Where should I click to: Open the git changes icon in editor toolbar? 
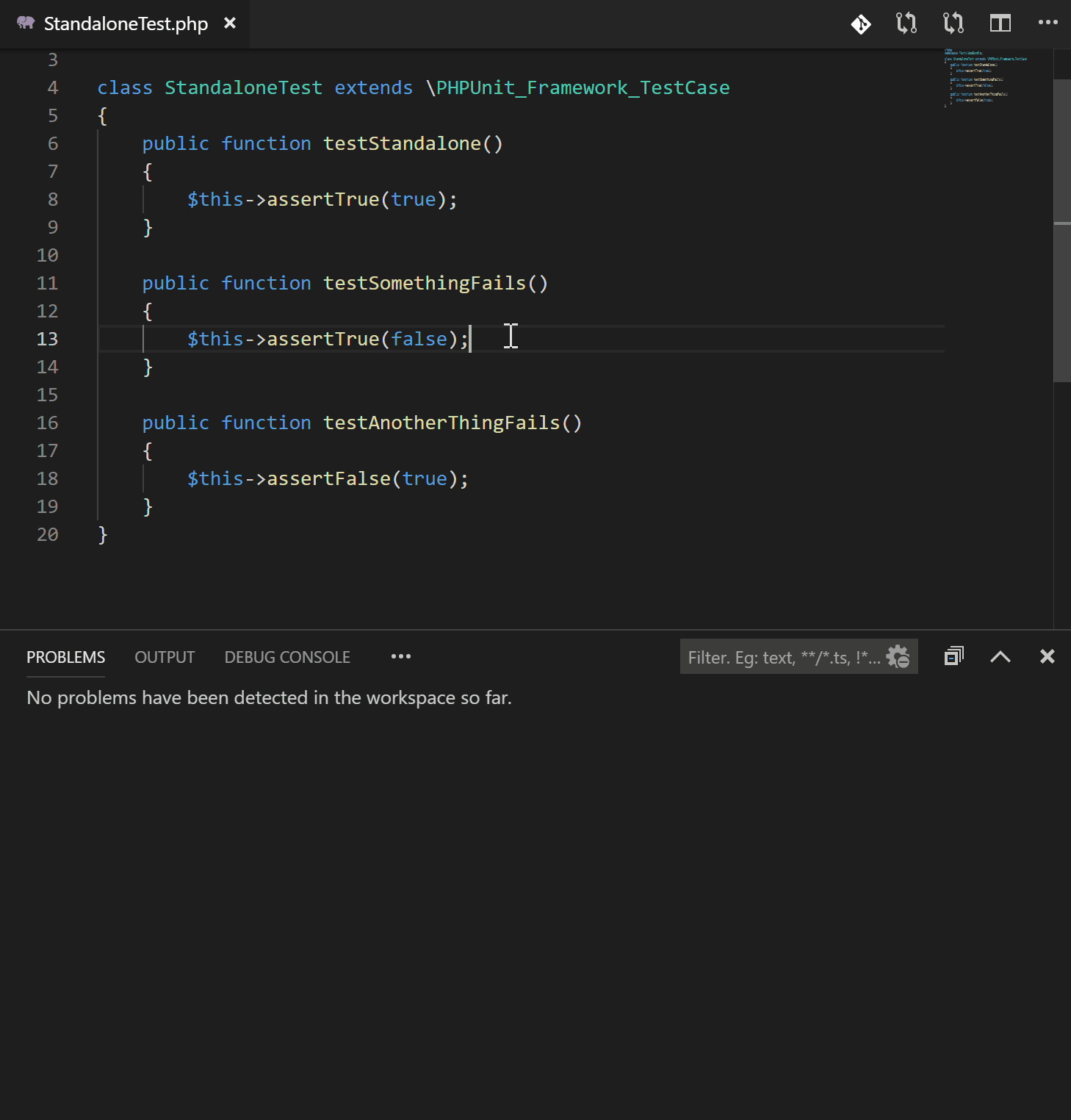pyautogui.click(x=861, y=24)
